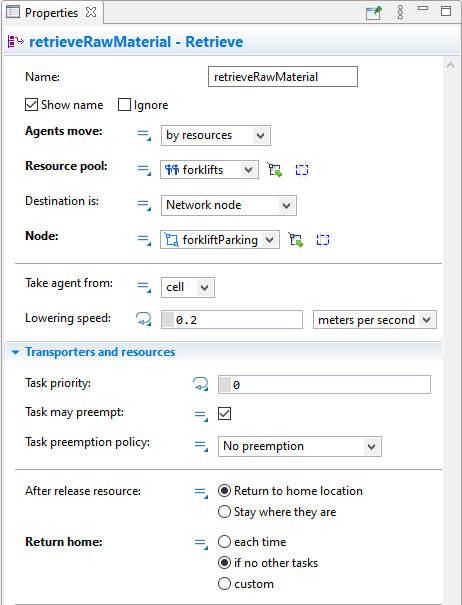The image size is (462, 605).
Task: Enable the Ignore checkbox
Action: coord(124,105)
